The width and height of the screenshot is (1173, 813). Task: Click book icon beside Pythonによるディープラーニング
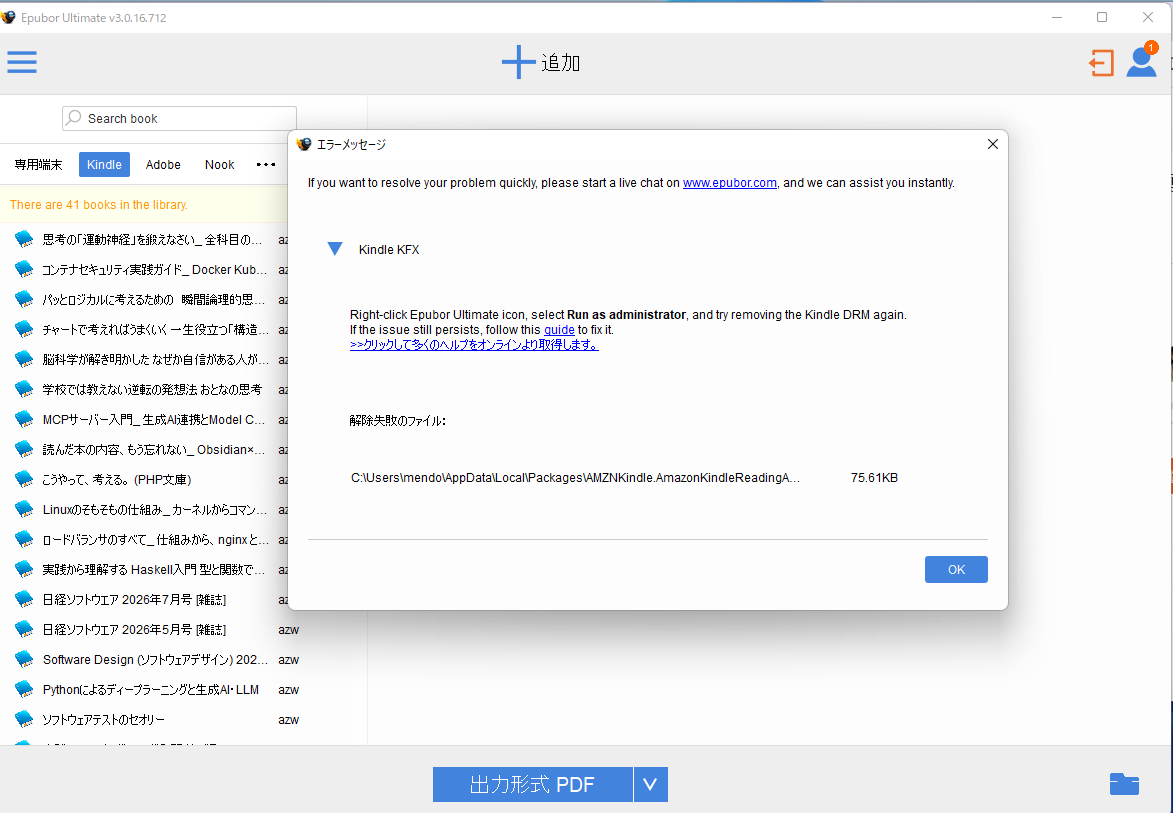pos(24,689)
